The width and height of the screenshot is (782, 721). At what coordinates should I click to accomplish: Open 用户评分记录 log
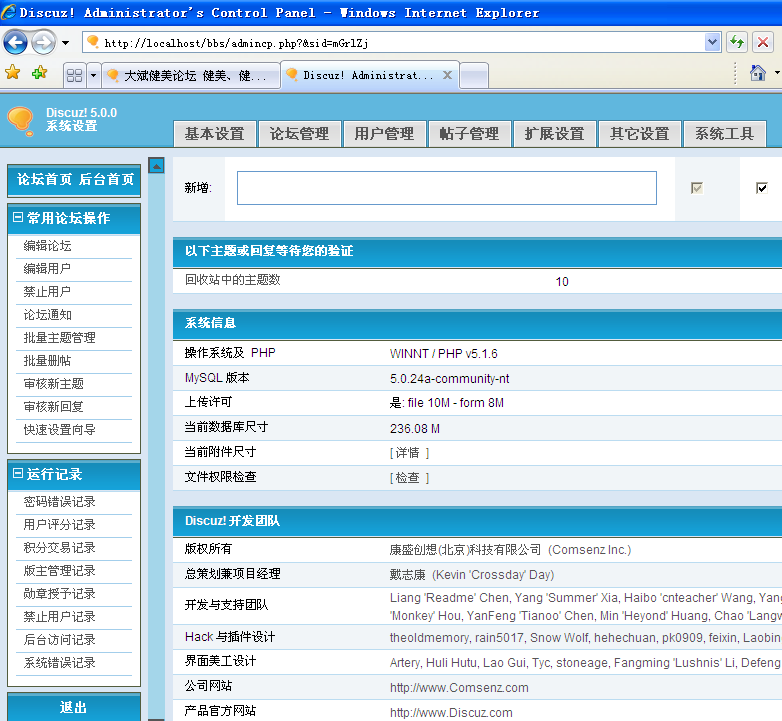click(59, 525)
